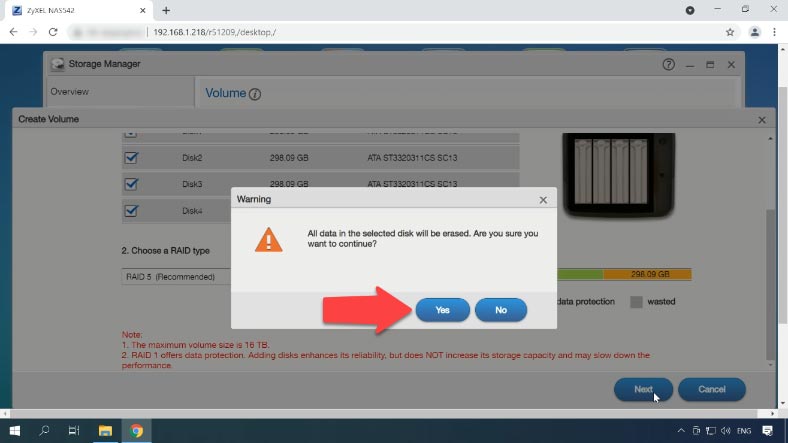Select Overview in Storage Manager sidebar
The width and height of the screenshot is (788, 443).
coord(69,91)
